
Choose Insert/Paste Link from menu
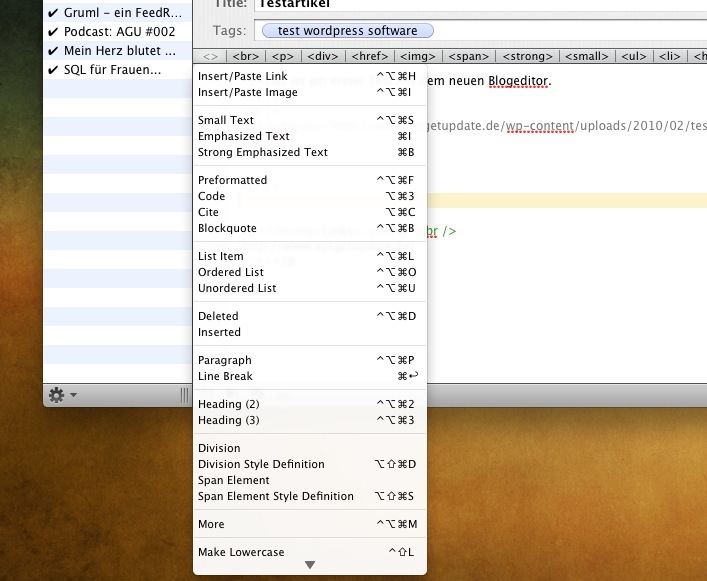pyautogui.click(x=243, y=76)
